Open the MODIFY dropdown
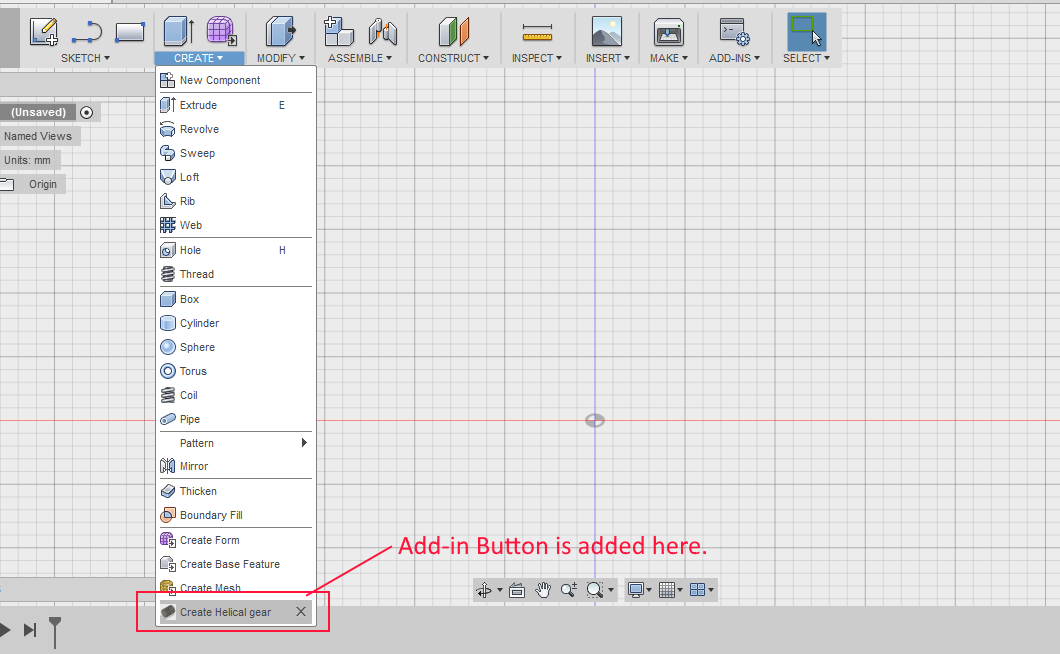The image size is (1060, 654). [281, 58]
